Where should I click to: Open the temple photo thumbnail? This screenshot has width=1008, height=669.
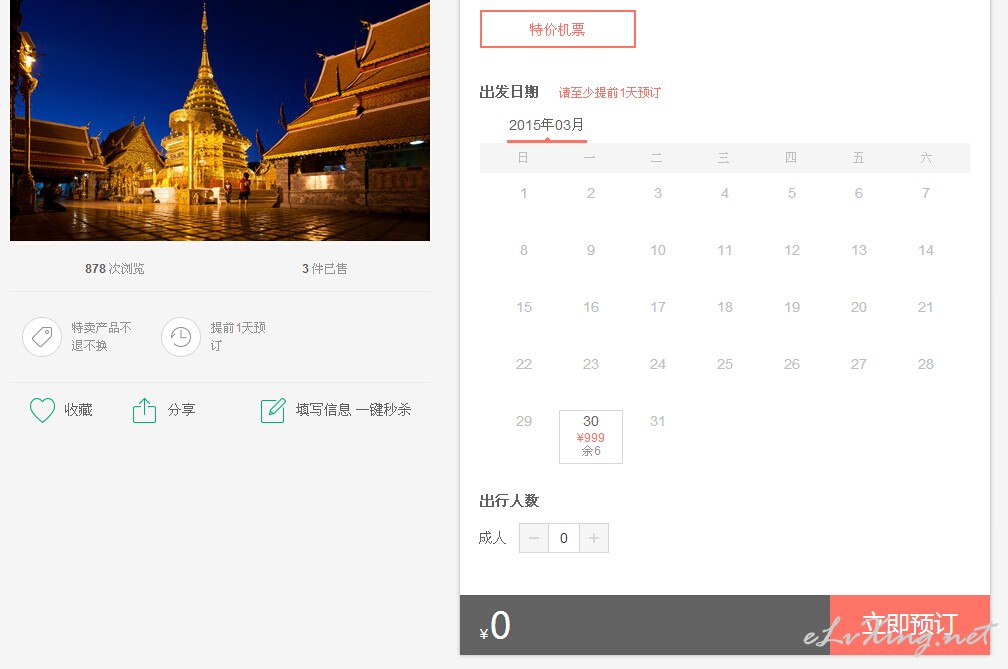[x=220, y=120]
